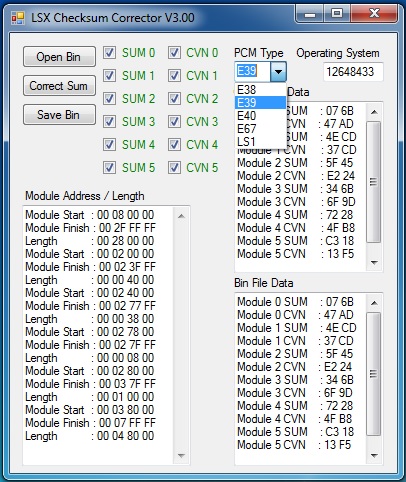Click 'Module Start : 00 08 00 00' row

pos(90,215)
